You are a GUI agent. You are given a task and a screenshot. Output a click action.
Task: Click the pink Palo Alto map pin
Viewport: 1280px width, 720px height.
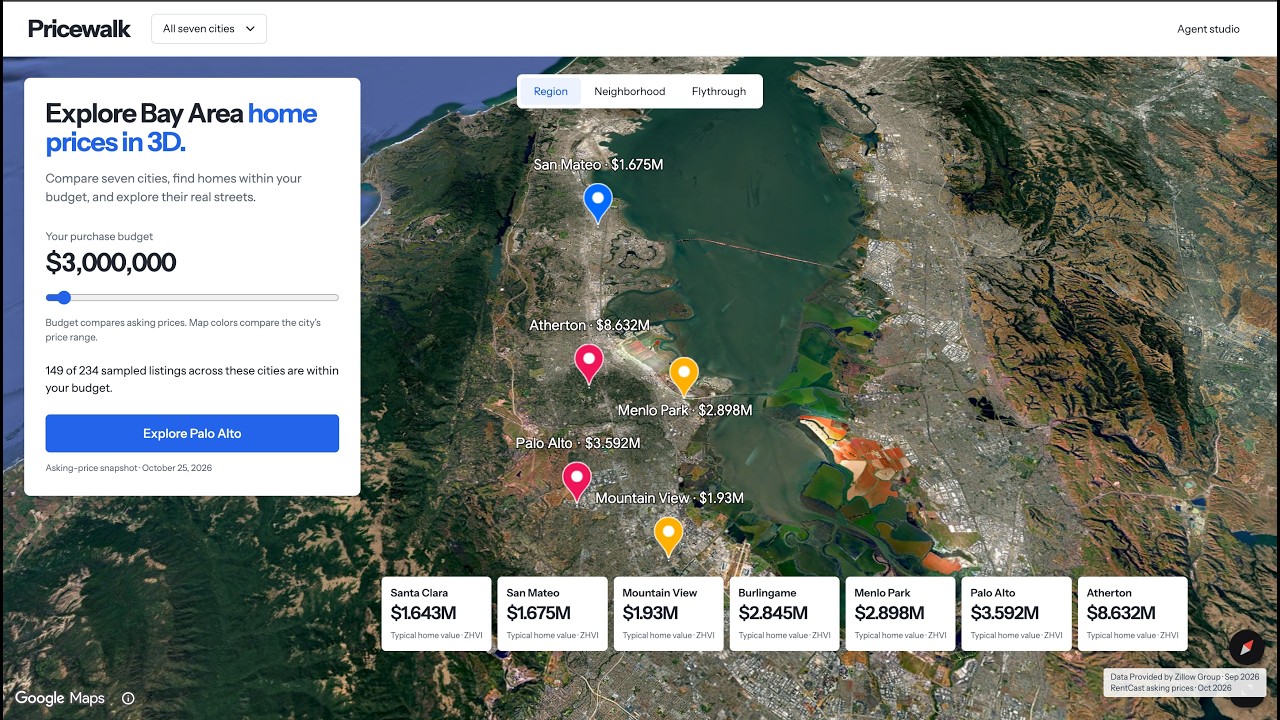click(576, 481)
